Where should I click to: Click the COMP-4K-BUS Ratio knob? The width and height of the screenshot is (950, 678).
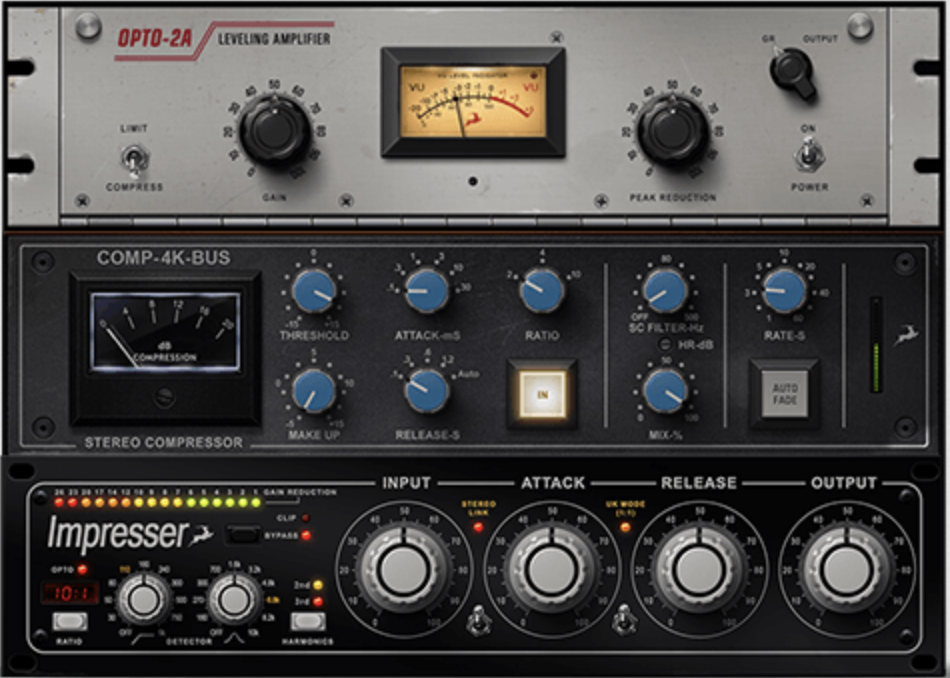point(542,290)
